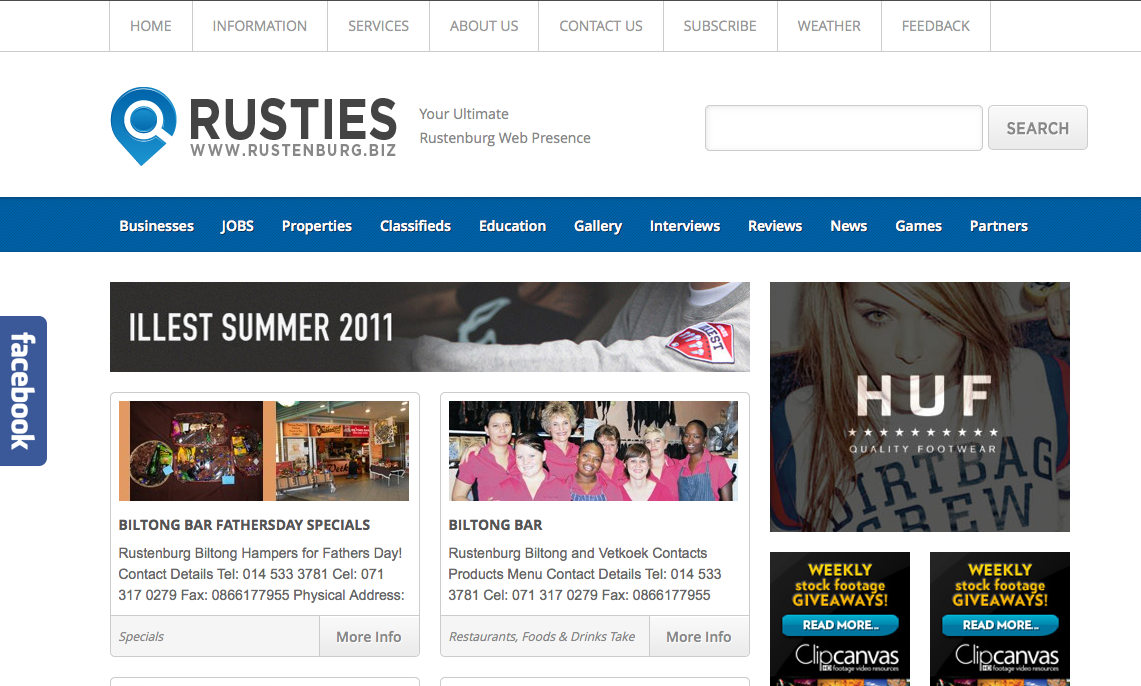Open the HUF Quality Footwear advertisement

pos(919,407)
